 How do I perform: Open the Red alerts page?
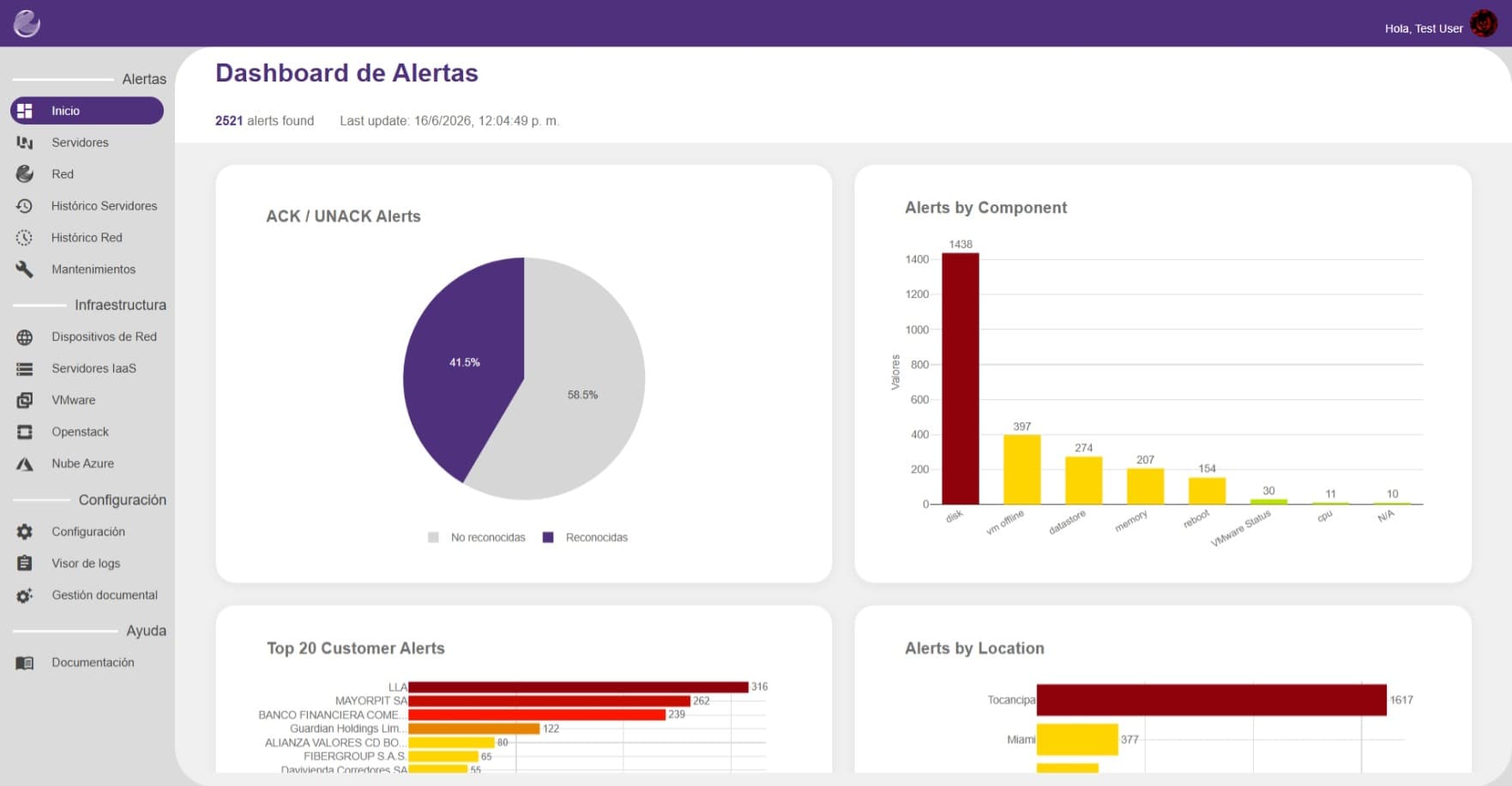(63, 174)
